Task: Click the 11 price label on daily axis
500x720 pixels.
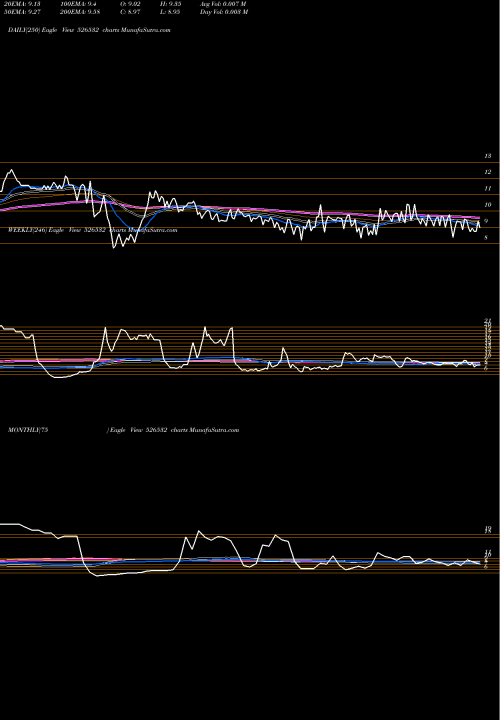Action: pos(488,189)
